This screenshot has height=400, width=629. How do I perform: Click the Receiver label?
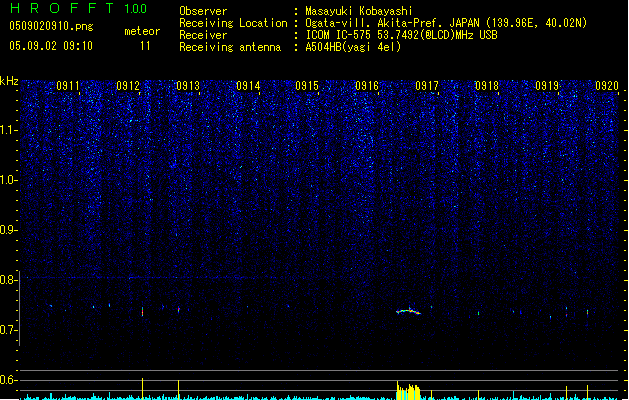[x=203, y=35]
